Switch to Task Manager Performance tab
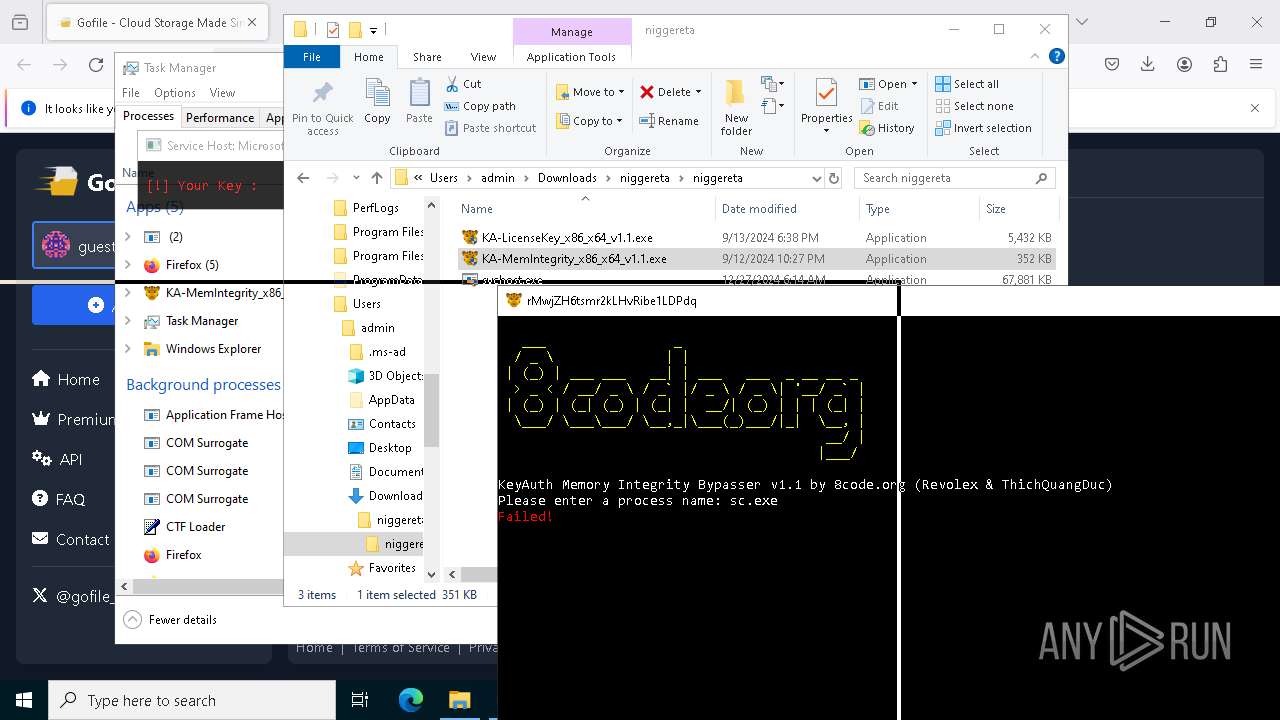Screen dimensions: 1280x720 click(220, 117)
